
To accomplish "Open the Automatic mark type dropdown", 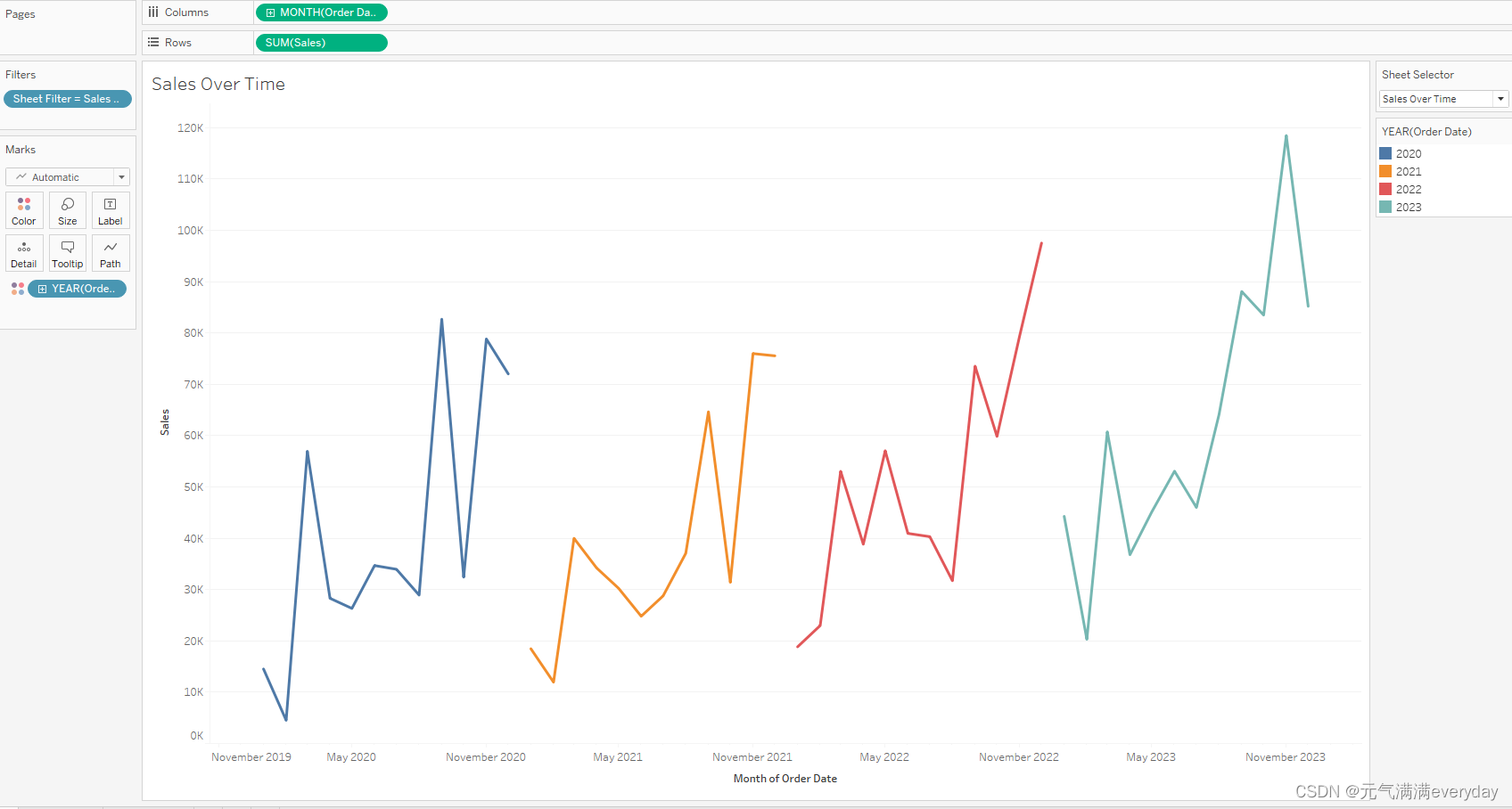I will [120, 176].
